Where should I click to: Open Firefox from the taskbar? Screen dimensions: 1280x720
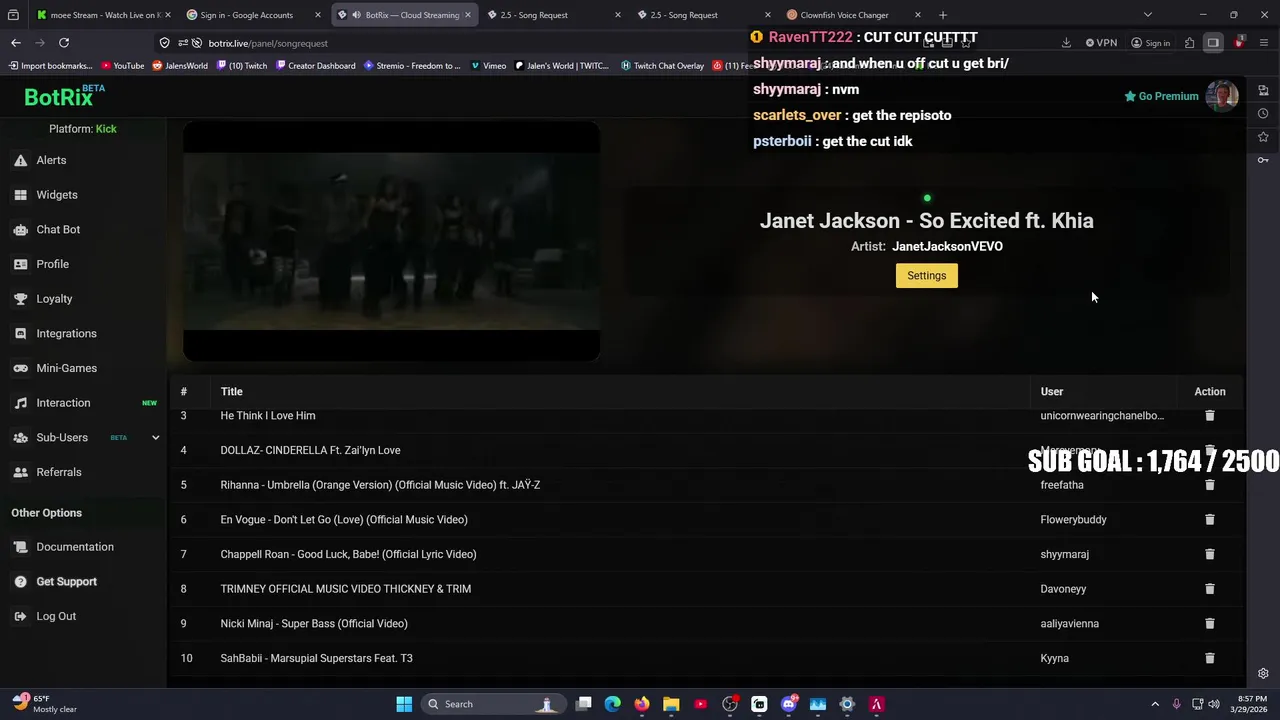pos(641,704)
